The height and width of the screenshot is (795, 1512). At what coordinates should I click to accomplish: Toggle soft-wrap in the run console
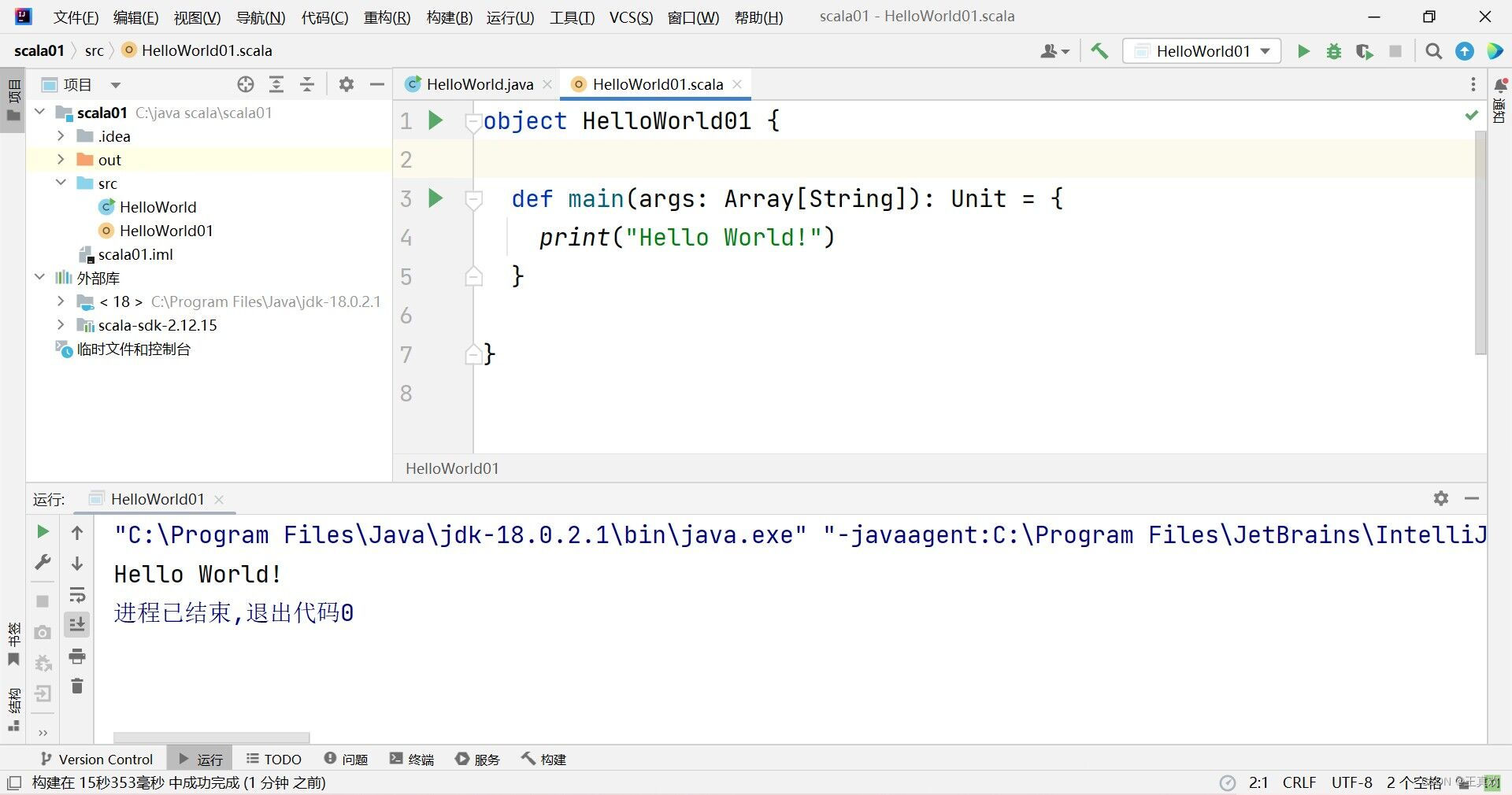(x=76, y=595)
